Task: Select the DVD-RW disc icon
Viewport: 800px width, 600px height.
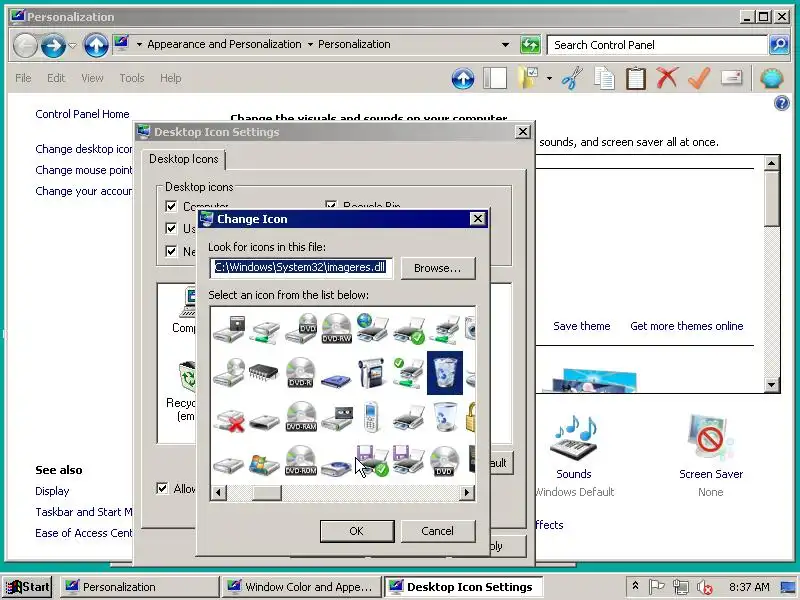Action: coord(337,329)
